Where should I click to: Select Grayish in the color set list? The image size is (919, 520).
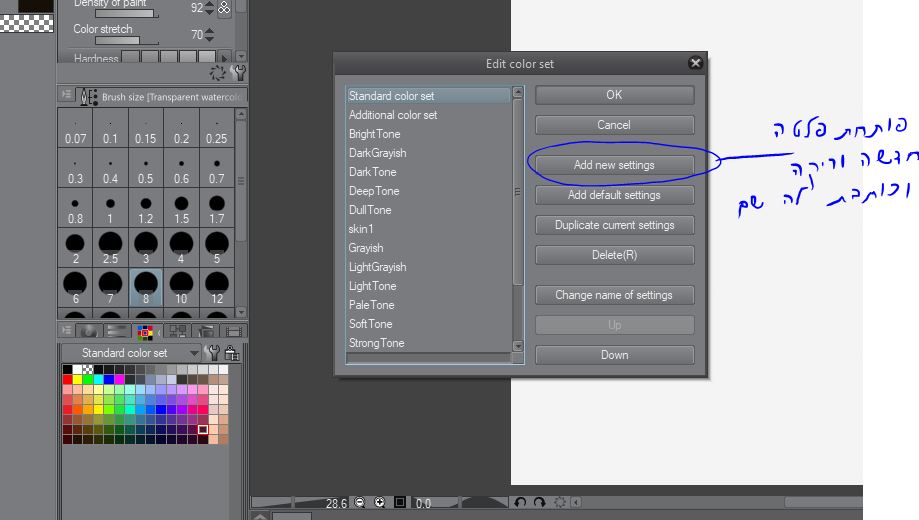coord(428,248)
